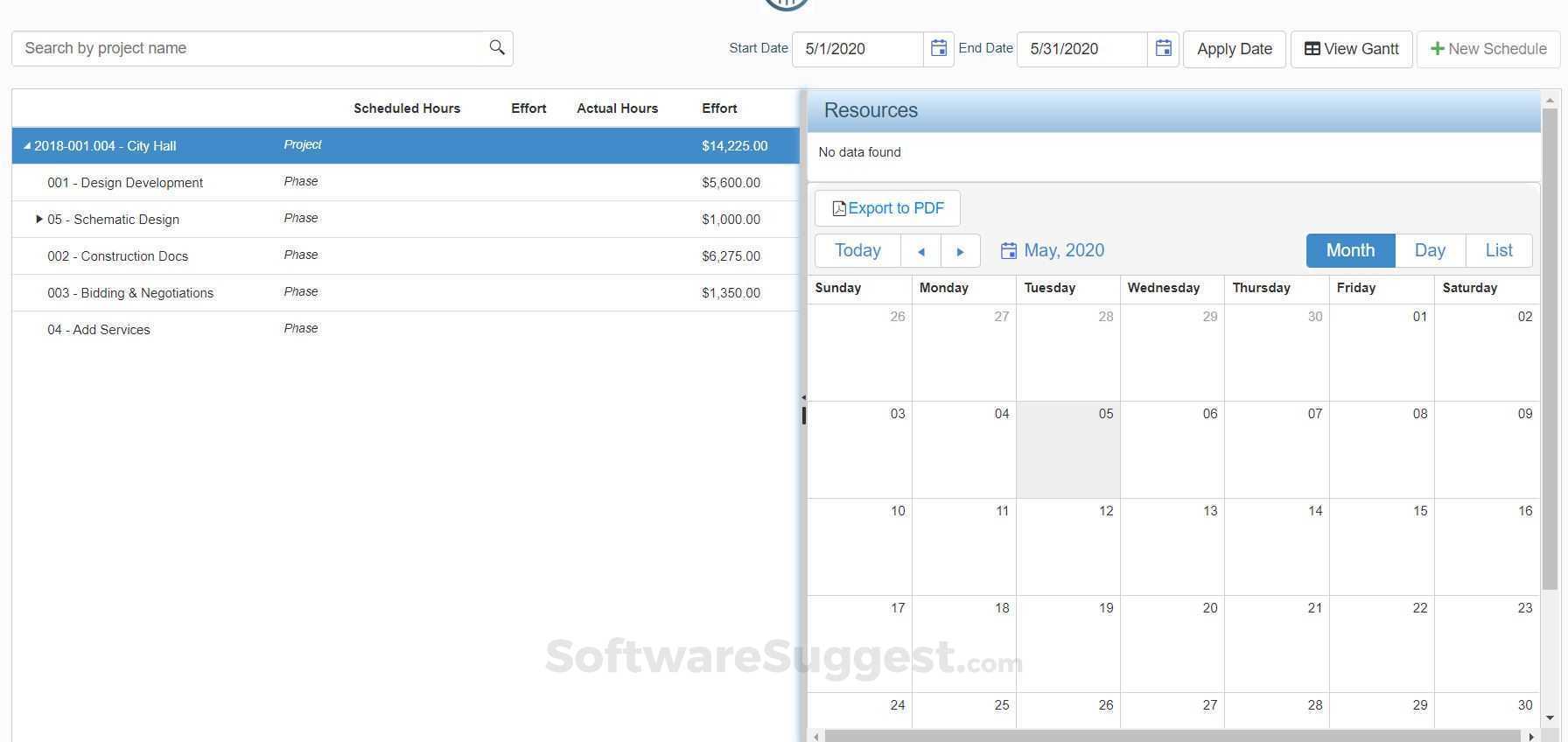Select the Month view tab

click(1350, 250)
